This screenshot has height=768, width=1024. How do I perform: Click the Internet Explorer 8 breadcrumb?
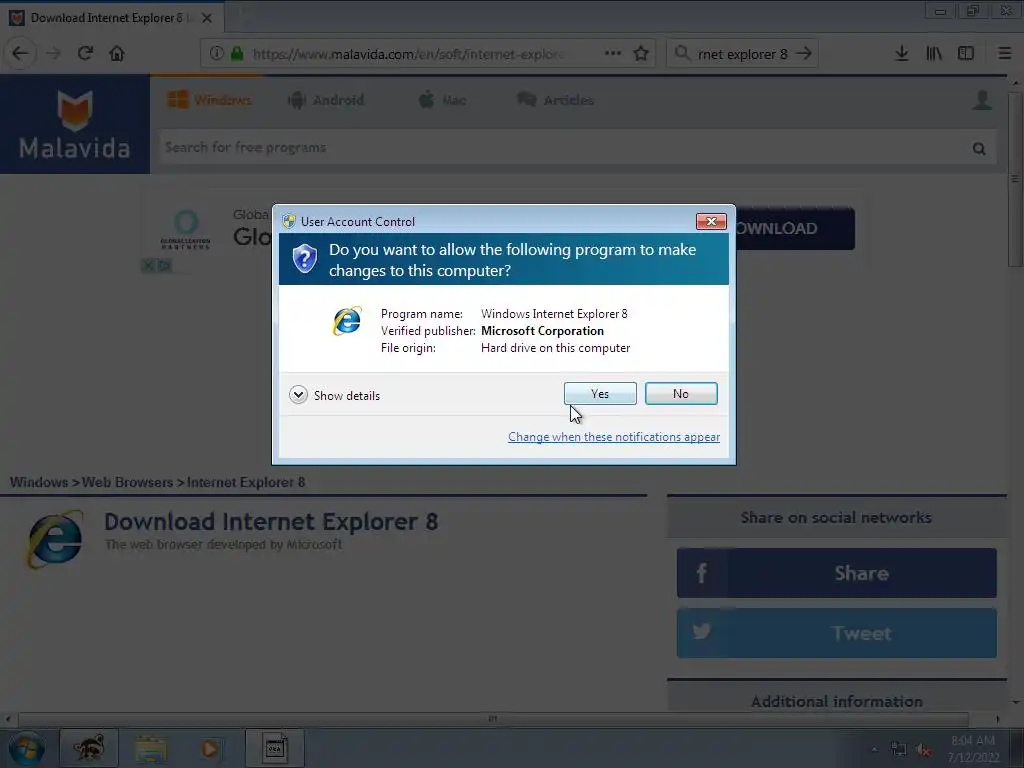(246, 482)
